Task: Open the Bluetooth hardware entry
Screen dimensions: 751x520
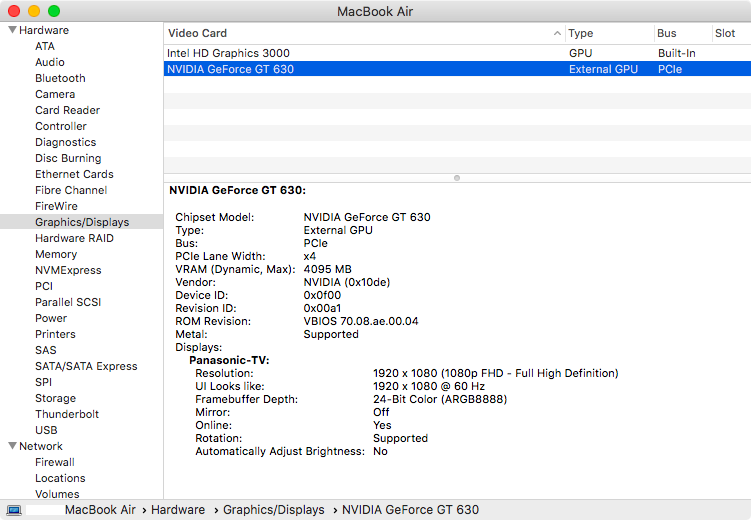Action: tap(60, 78)
